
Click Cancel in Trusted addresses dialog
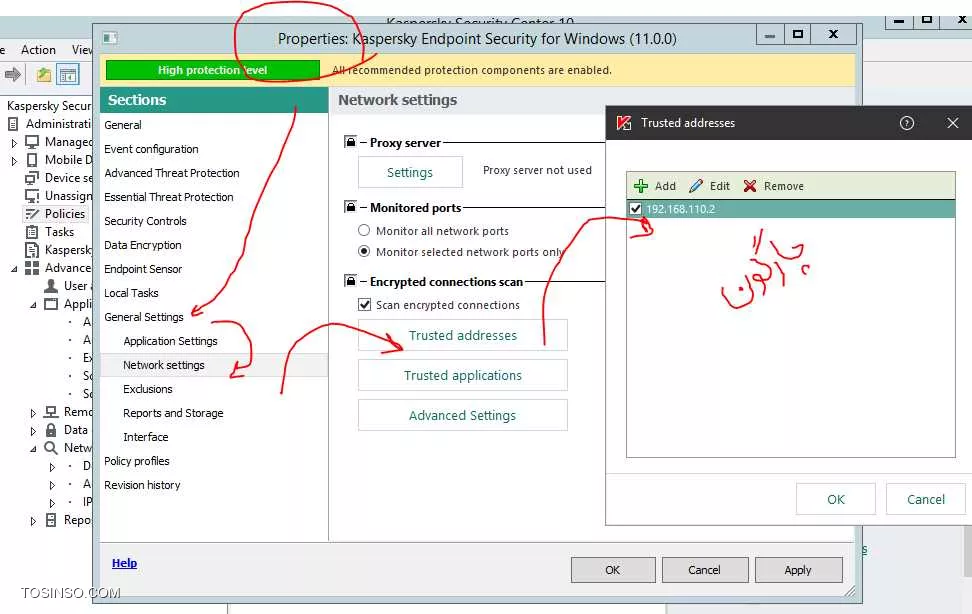coord(926,499)
